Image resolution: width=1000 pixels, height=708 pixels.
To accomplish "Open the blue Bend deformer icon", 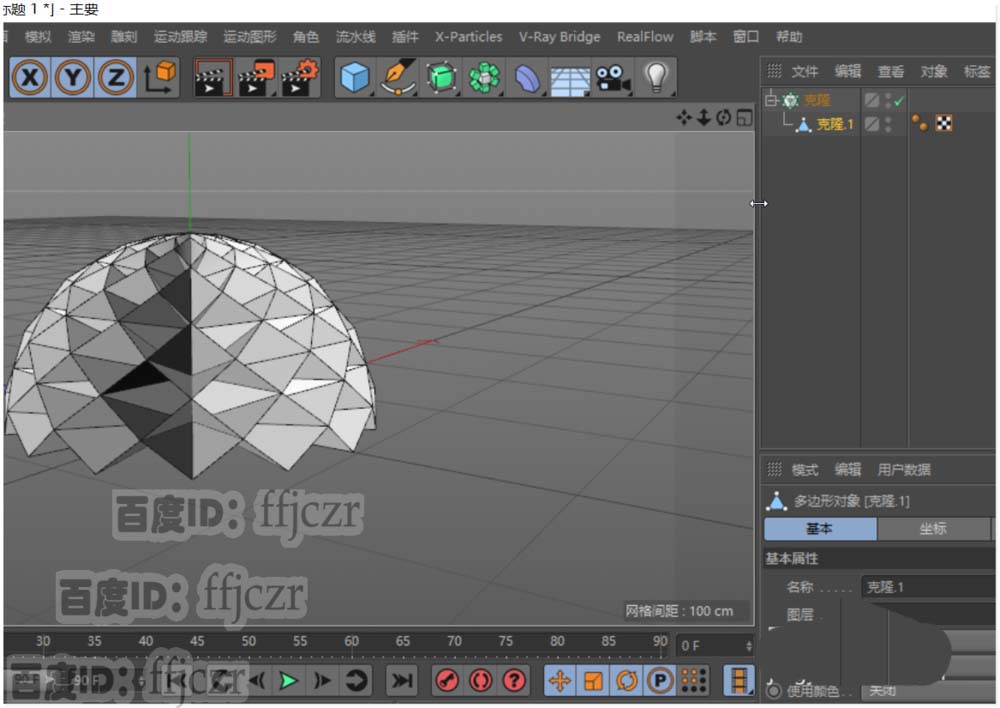I will (527, 78).
